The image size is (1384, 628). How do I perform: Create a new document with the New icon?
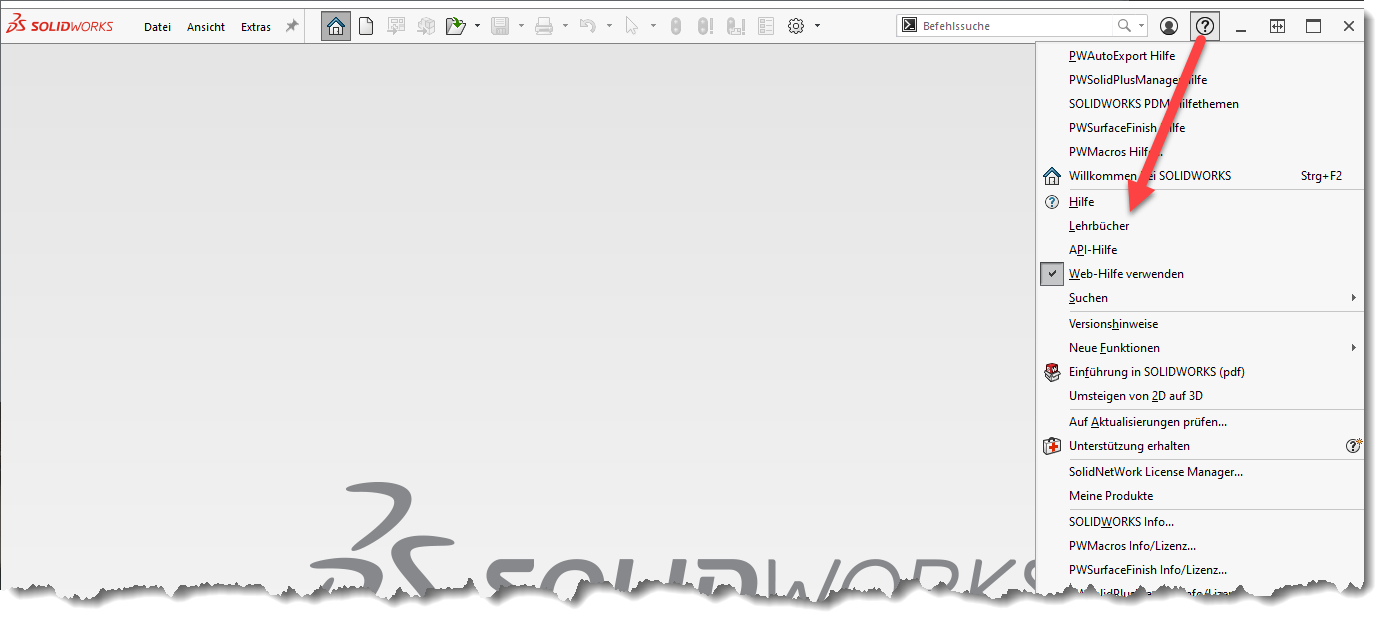[366, 27]
